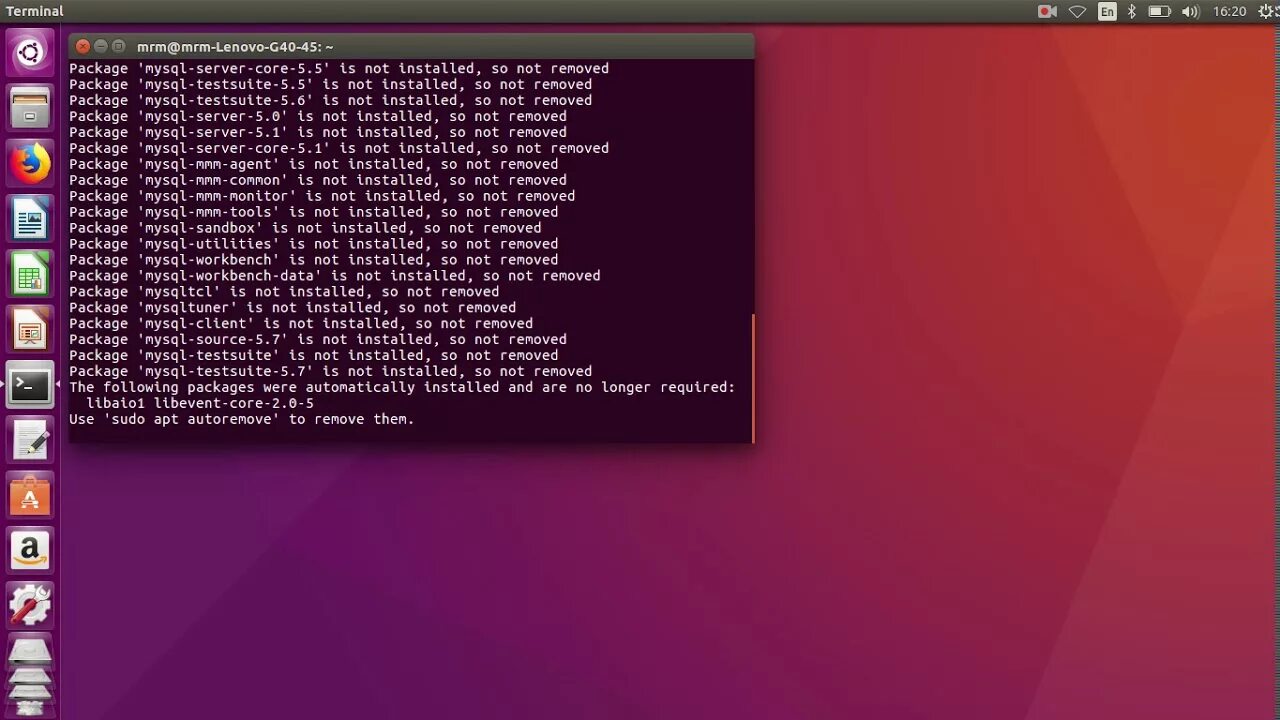Image resolution: width=1280 pixels, height=720 pixels.
Task: Select the Terminal launcher icon
Action: click(30, 385)
